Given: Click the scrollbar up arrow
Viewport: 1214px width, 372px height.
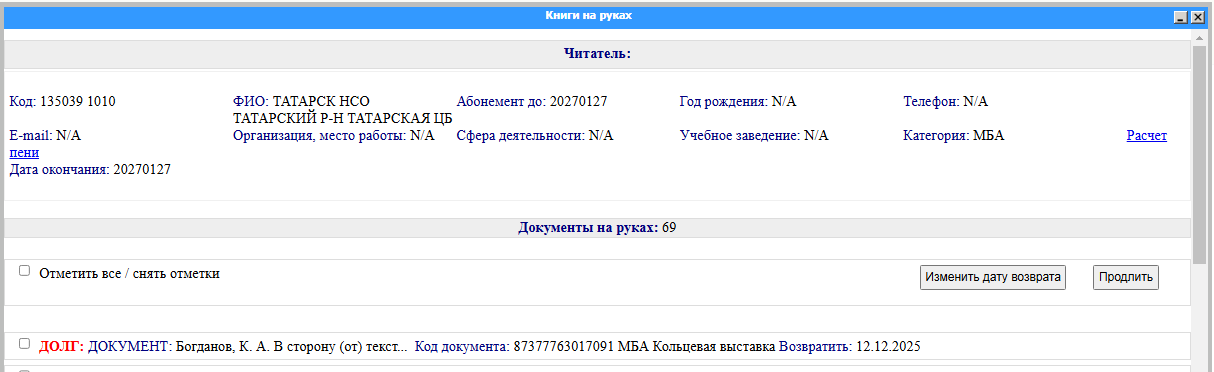Looking at the screenshot, I should (1199, 37).
